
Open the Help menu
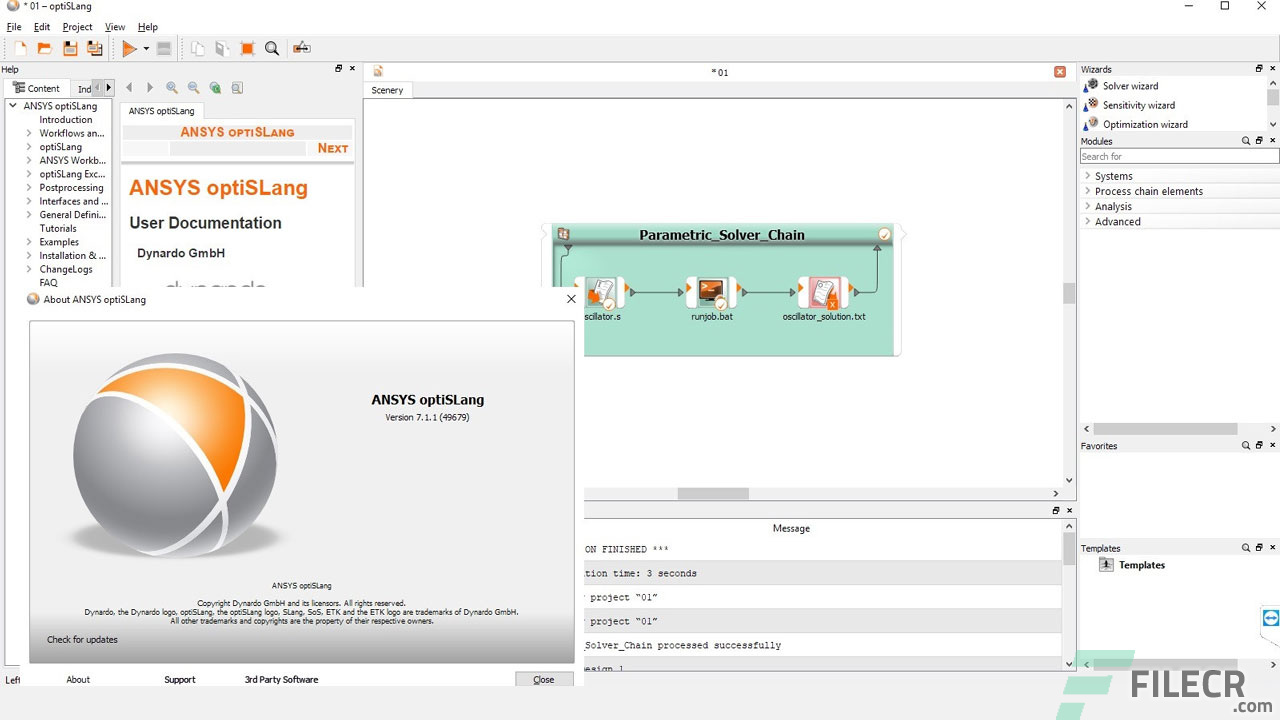148,27
